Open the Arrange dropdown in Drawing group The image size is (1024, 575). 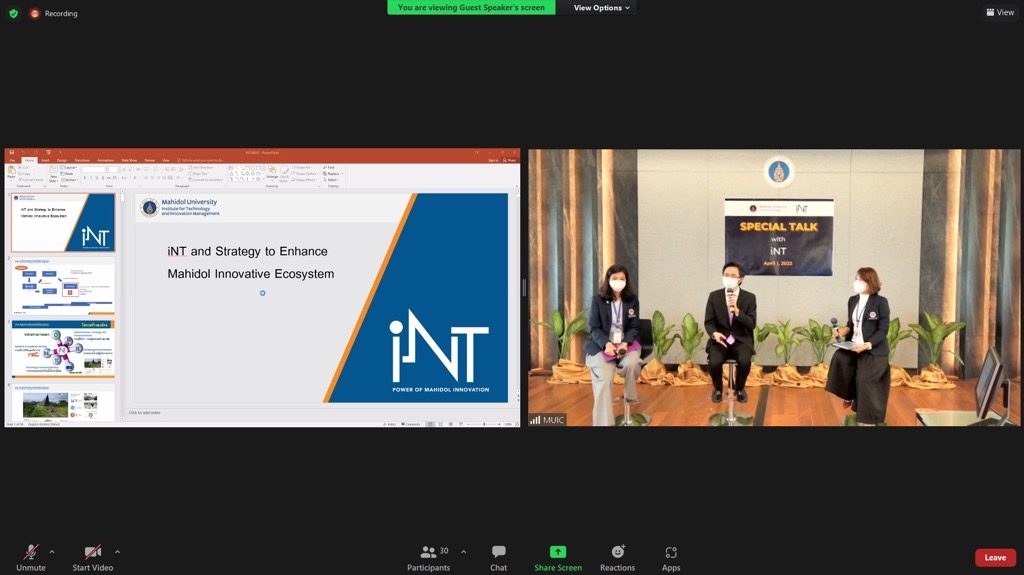pyautogui.click(x=272, y=174)
